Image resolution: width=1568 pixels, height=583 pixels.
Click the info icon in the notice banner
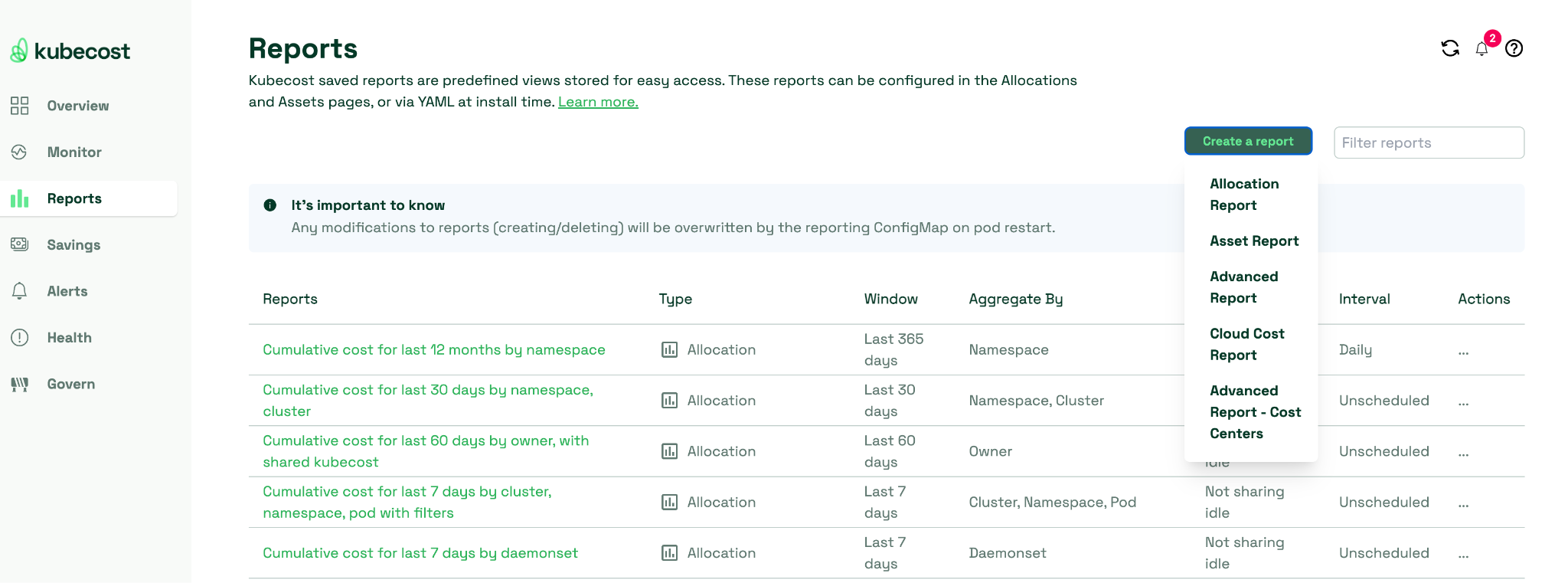point(270,205)
